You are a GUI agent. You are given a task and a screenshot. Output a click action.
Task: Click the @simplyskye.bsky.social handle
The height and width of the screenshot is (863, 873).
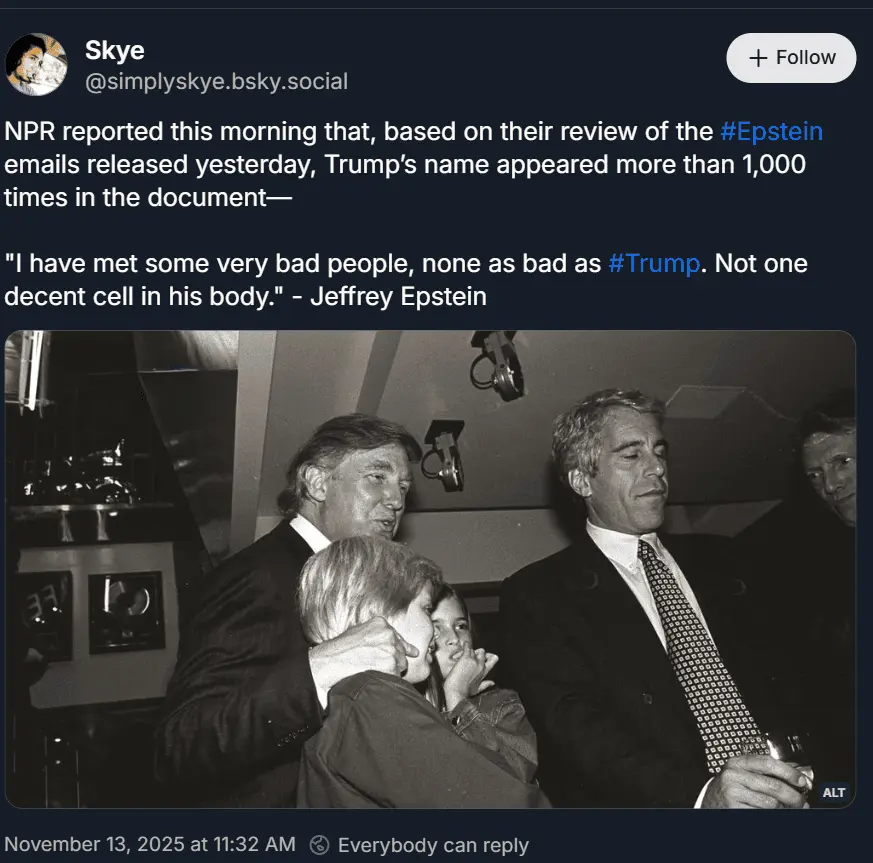[x=216, y=82]
